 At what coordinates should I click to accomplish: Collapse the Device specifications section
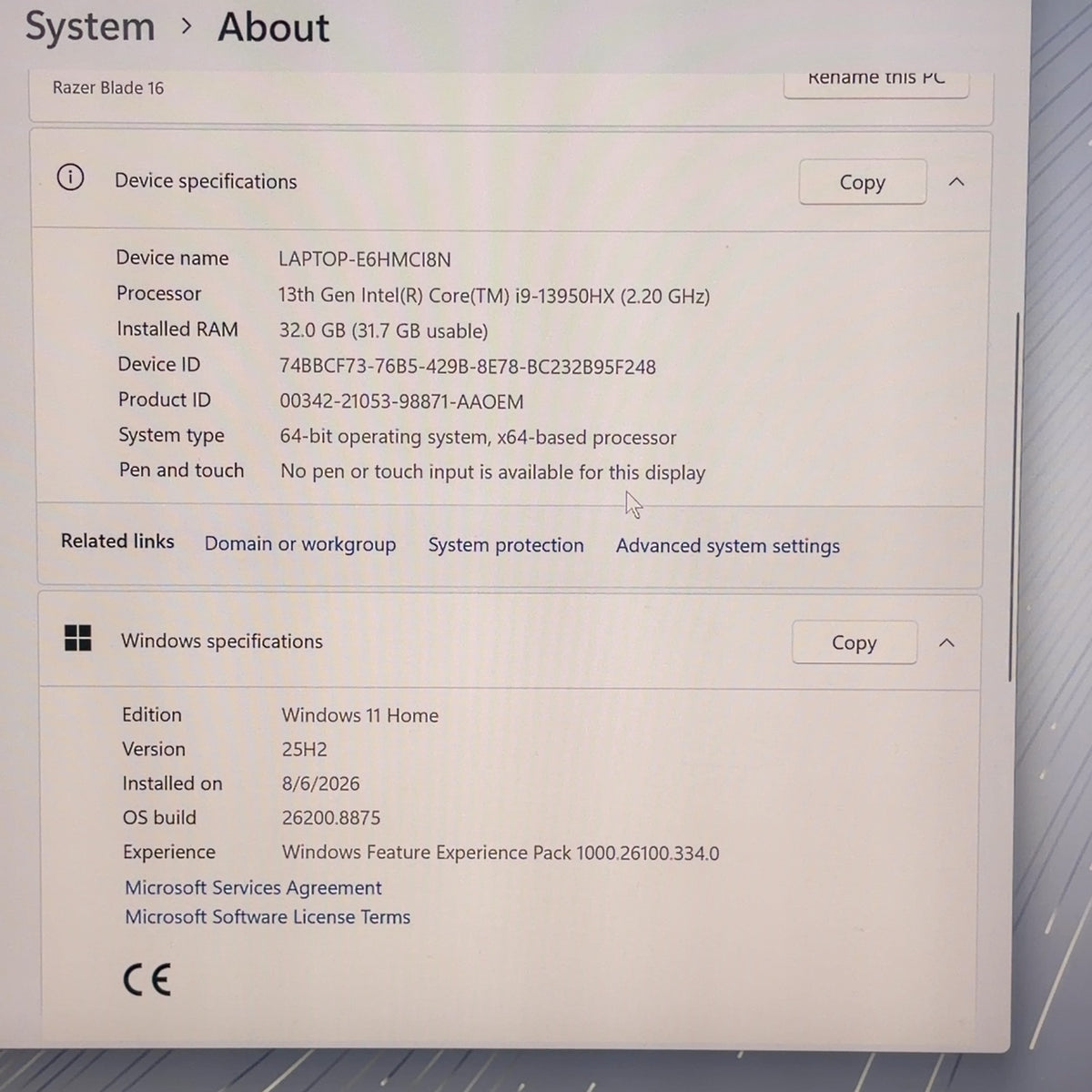point(956,182)
